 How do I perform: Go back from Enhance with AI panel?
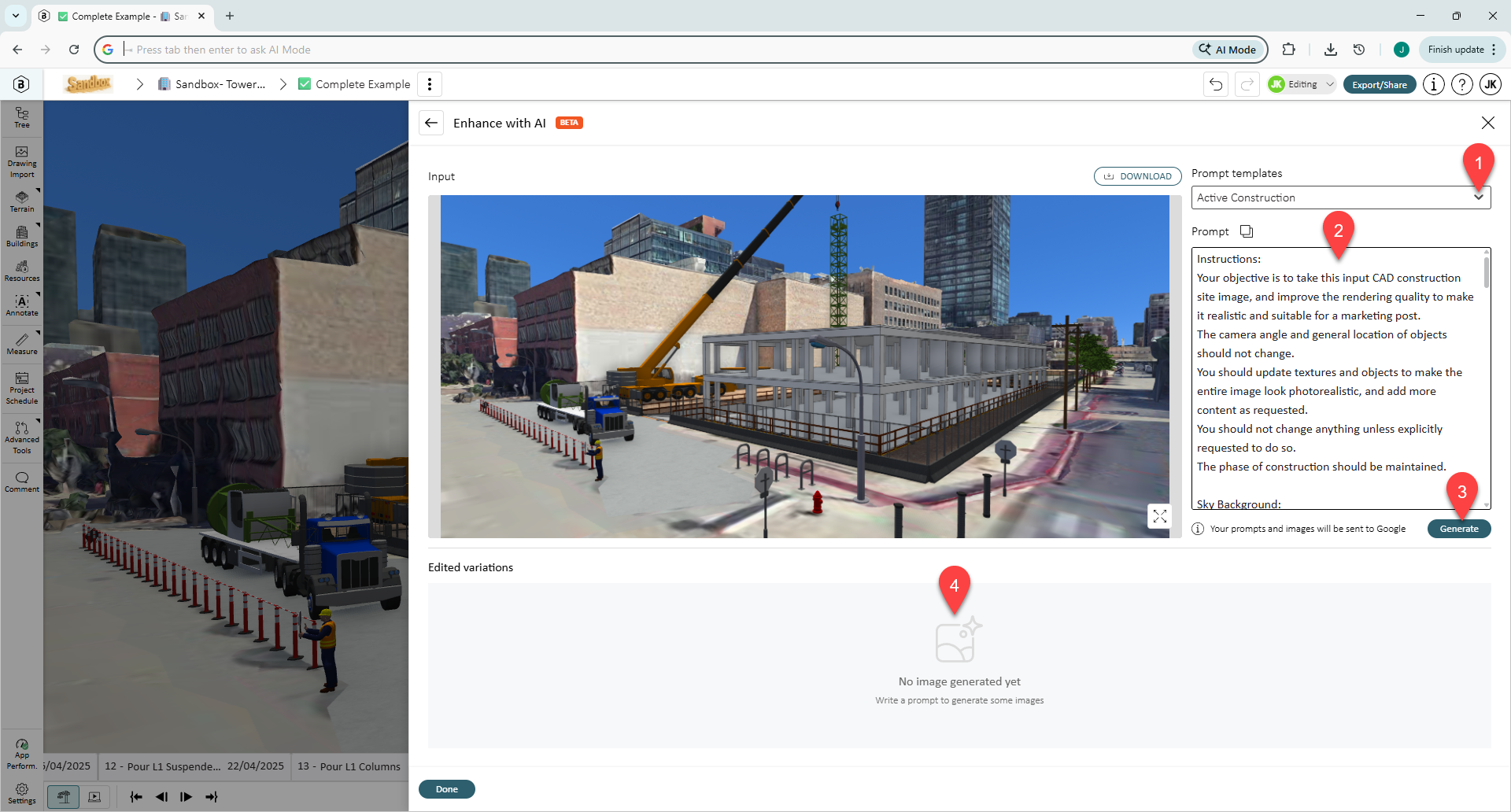coord(431,123)
